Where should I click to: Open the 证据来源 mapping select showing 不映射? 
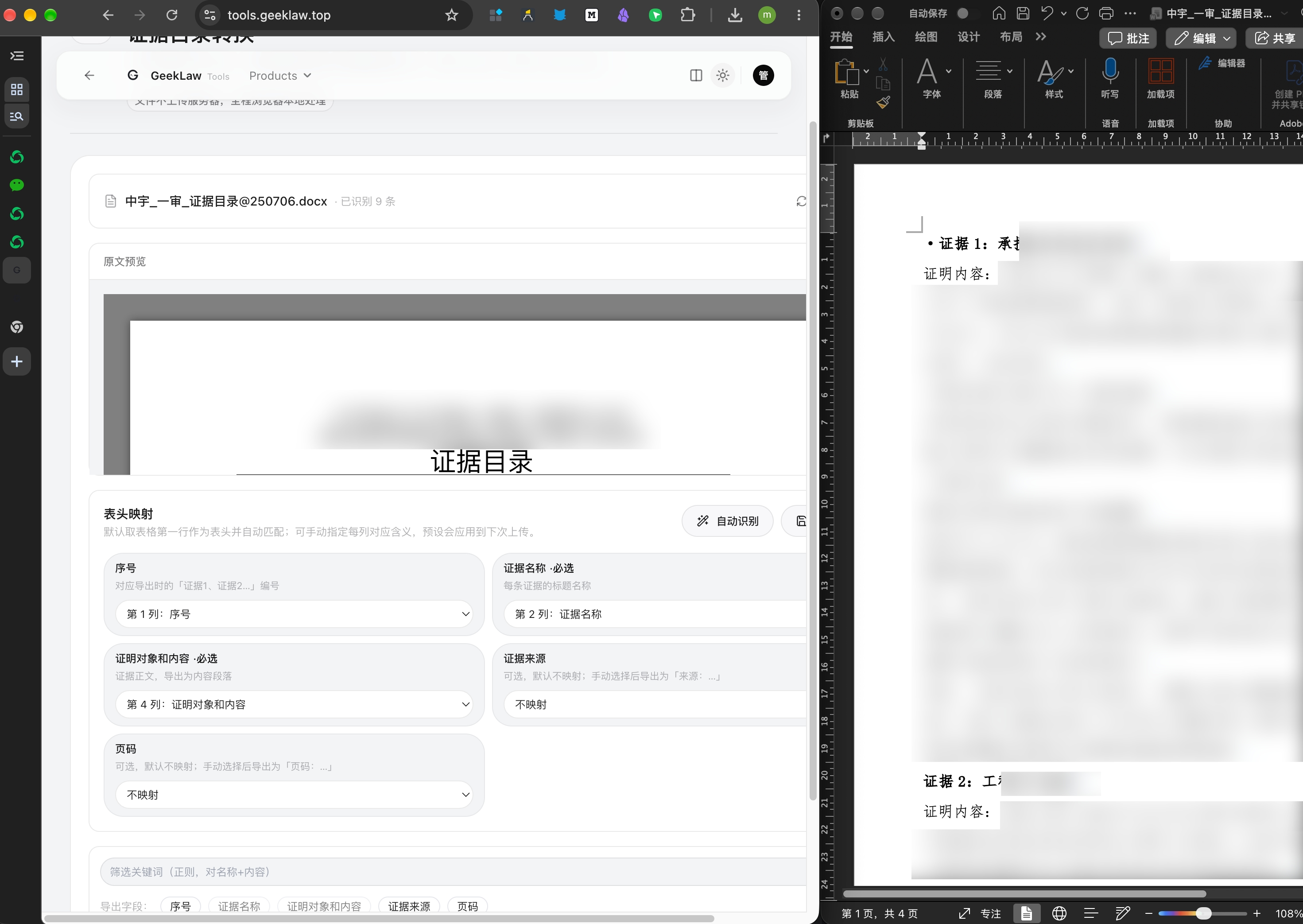point(655,704)
